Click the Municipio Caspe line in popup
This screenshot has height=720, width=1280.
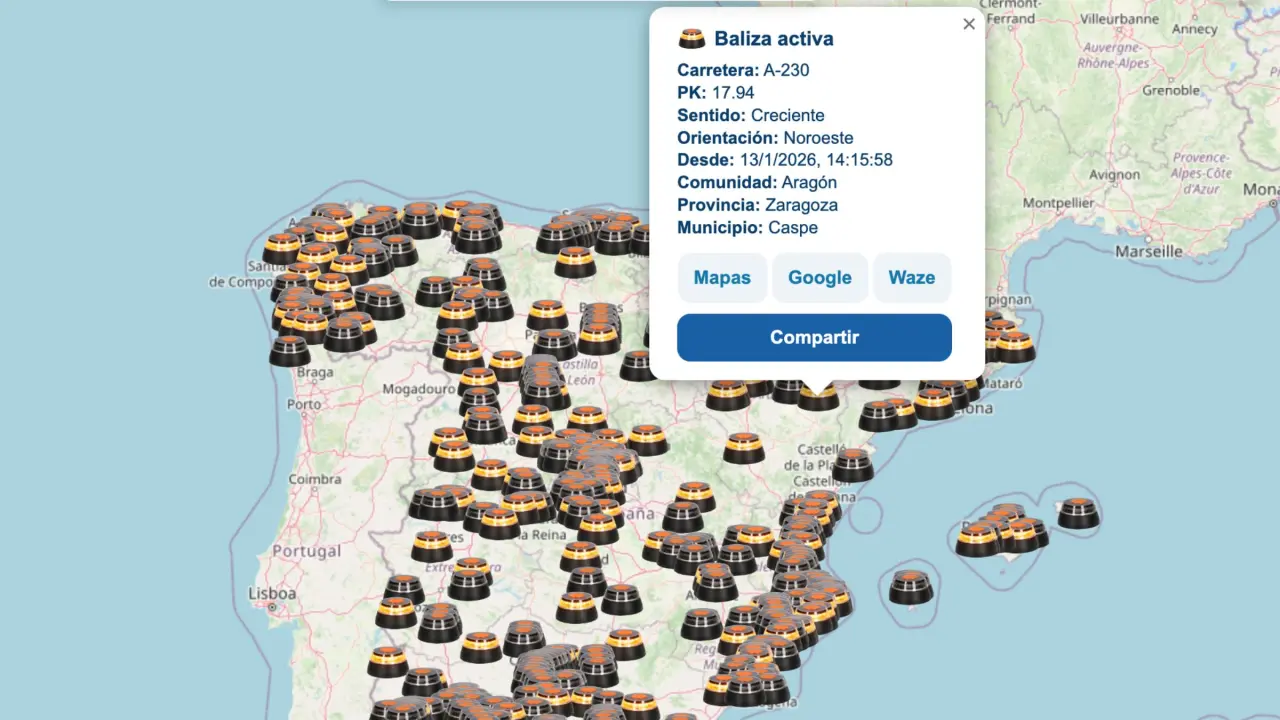(747, 228)
